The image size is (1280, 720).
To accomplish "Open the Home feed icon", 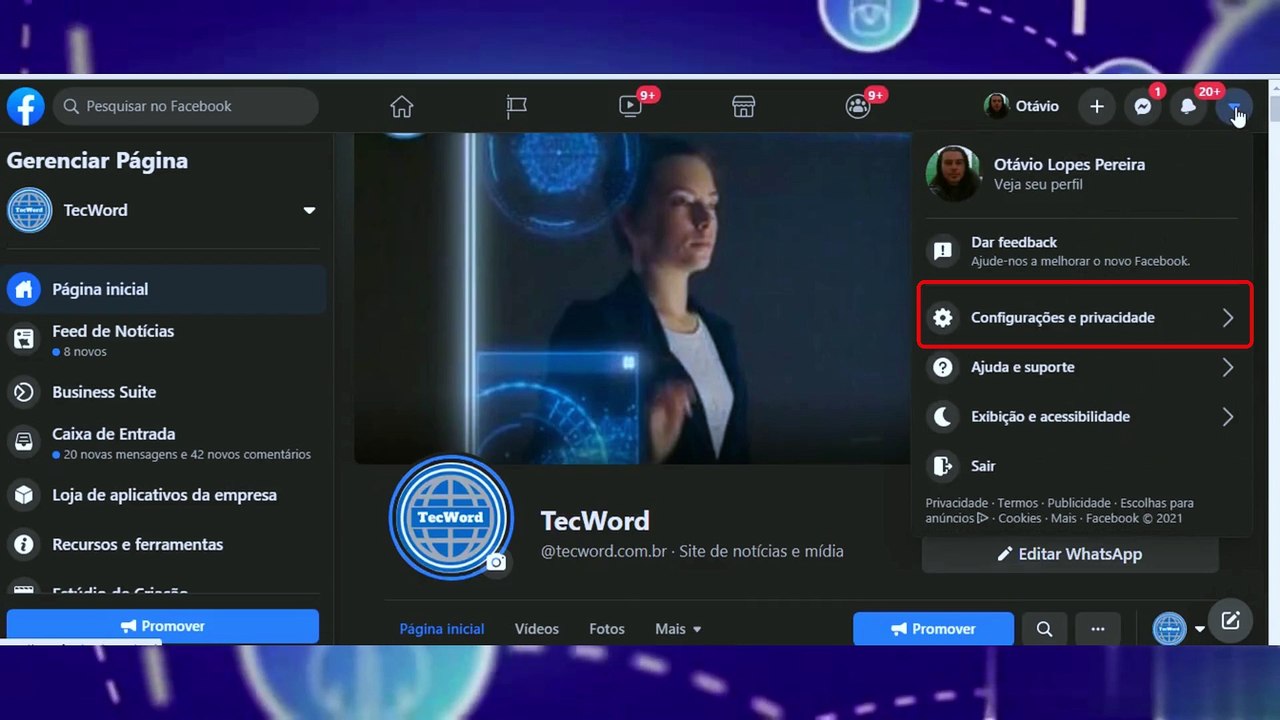I will (x=402, y=106).
